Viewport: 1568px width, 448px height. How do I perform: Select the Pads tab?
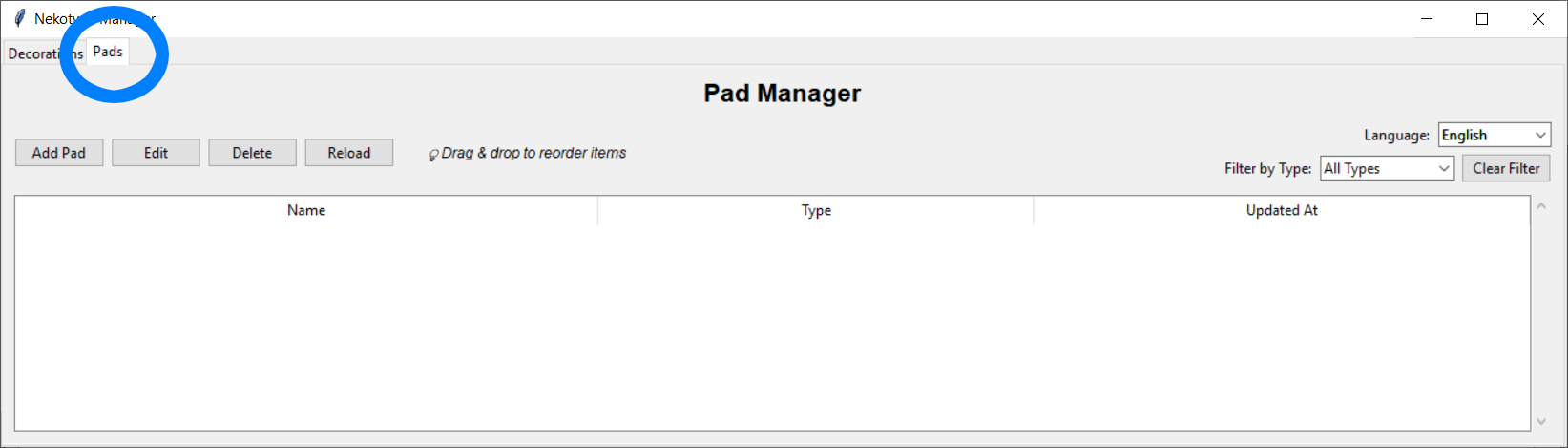(x=108, y=52)
